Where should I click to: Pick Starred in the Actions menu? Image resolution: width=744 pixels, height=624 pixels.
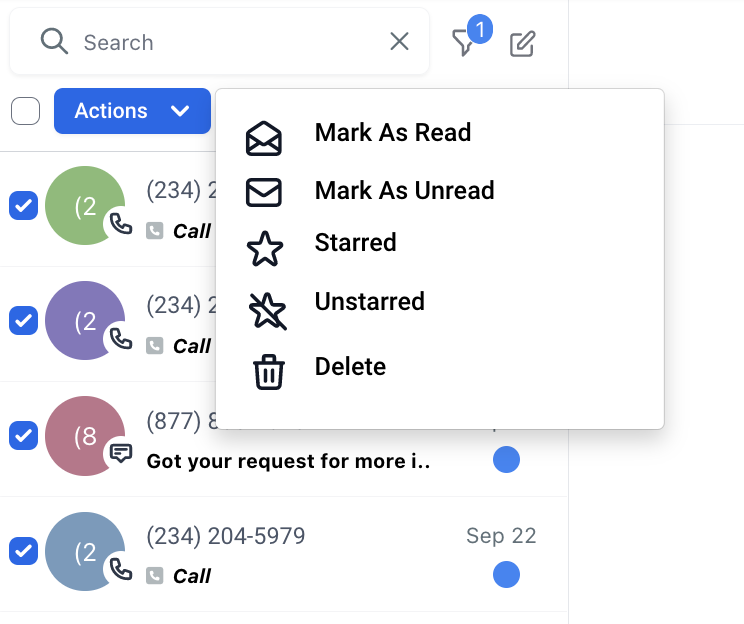coord(355,242)
